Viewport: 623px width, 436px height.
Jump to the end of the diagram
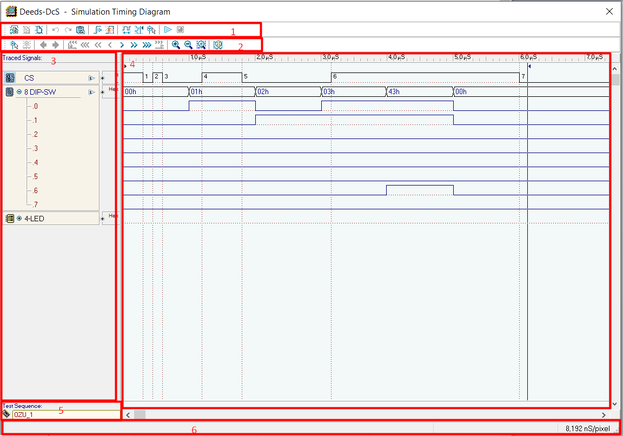click(159, 45)
